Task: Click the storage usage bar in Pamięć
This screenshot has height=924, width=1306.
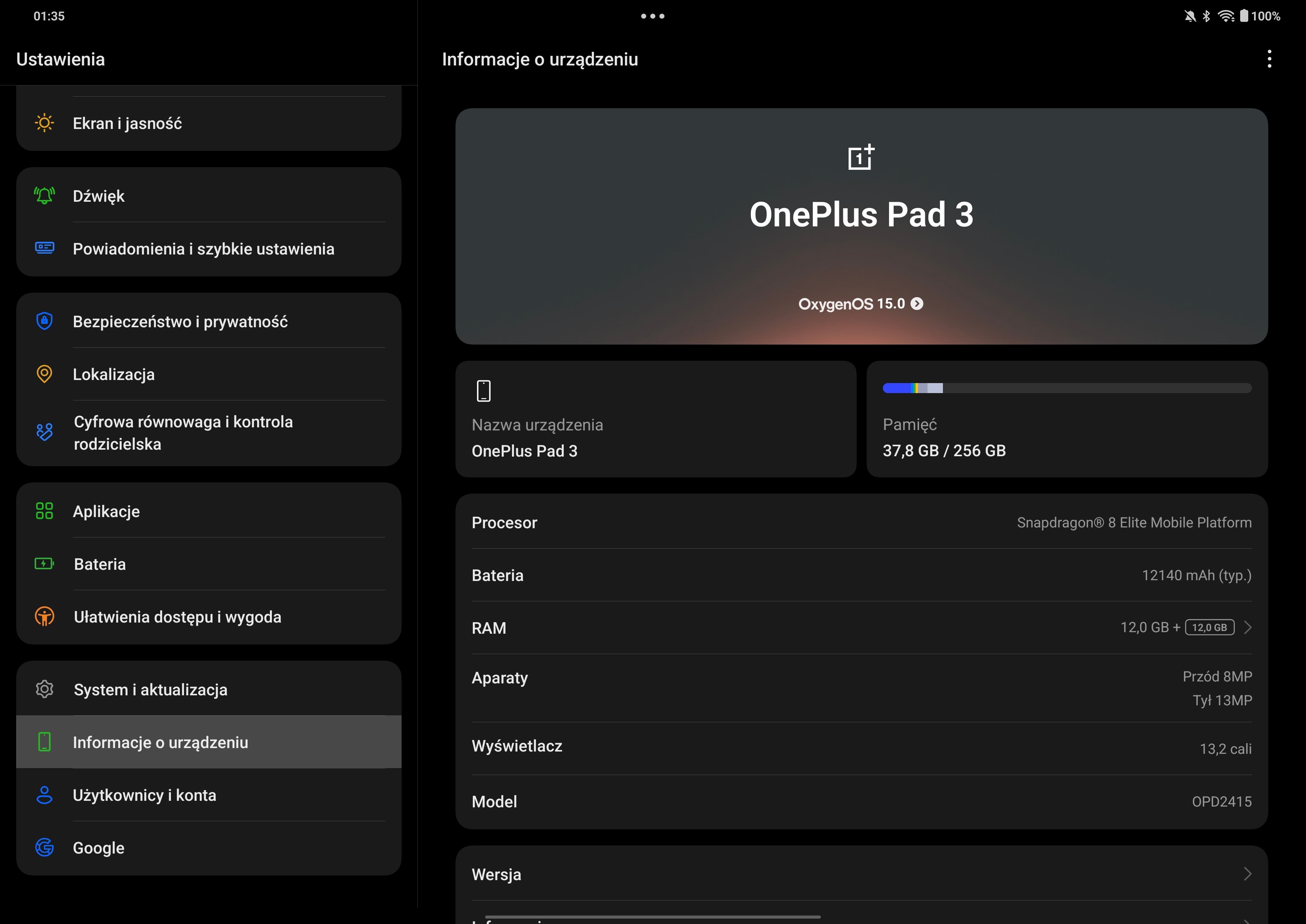Action: tap(1067, 388)
